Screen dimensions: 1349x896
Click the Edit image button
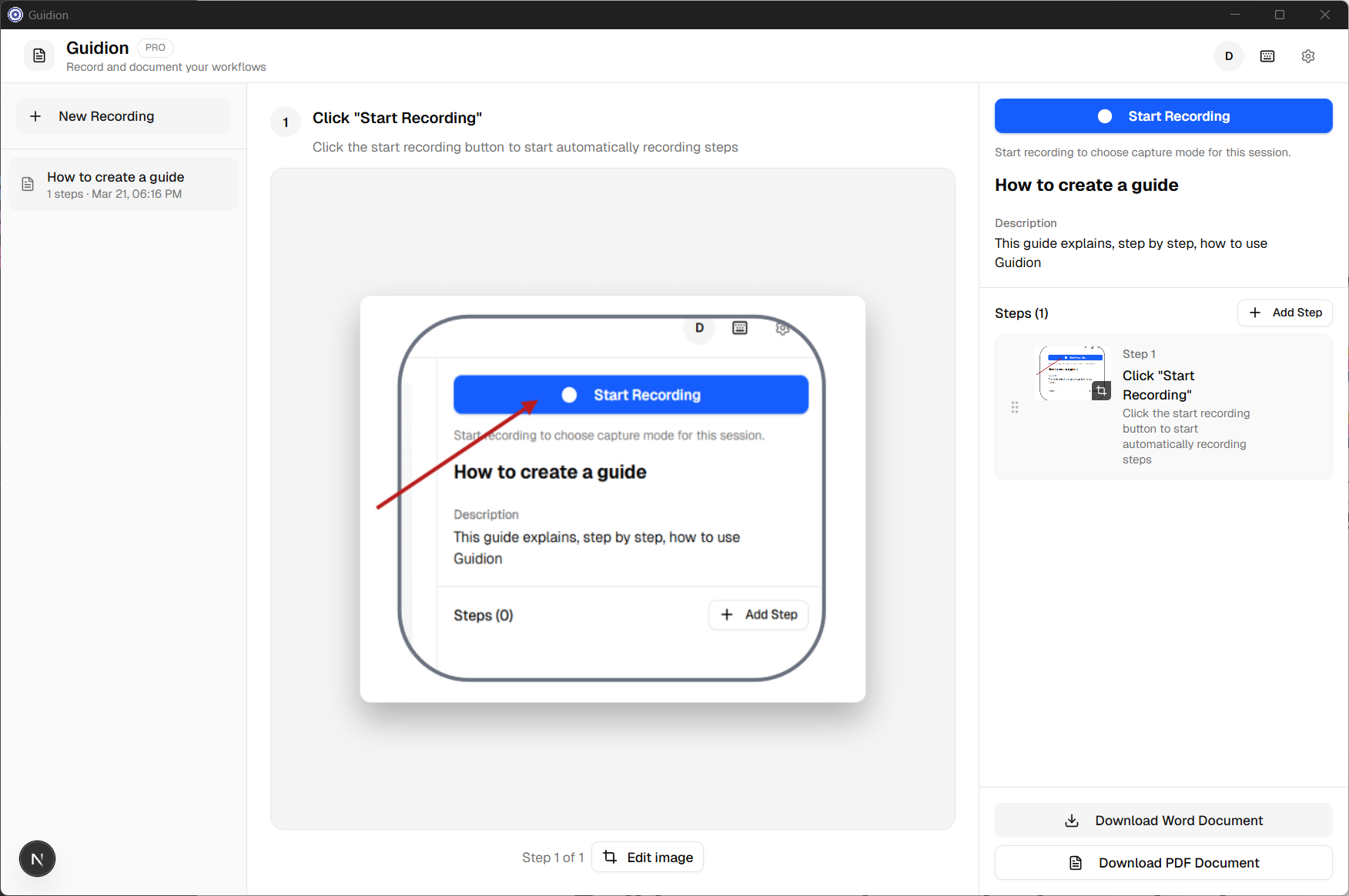point(648,858)
